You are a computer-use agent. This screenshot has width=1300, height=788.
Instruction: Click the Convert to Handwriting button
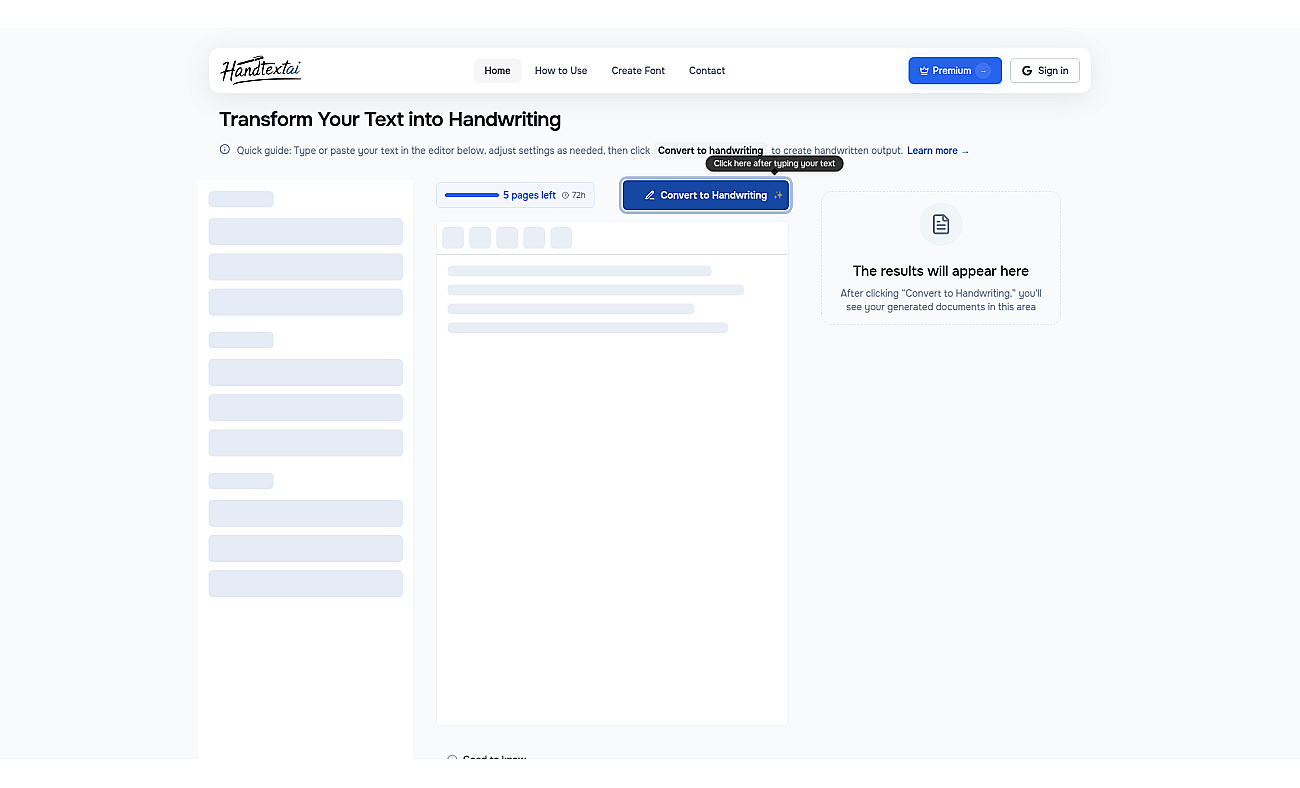706,195
